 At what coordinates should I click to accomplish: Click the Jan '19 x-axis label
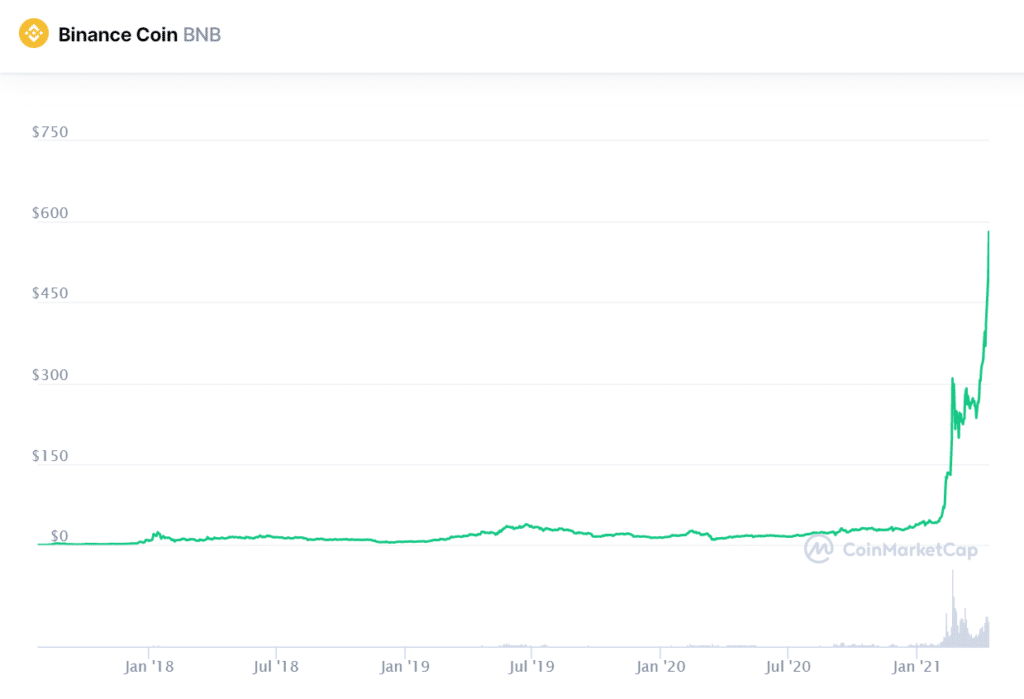point(405,666)
